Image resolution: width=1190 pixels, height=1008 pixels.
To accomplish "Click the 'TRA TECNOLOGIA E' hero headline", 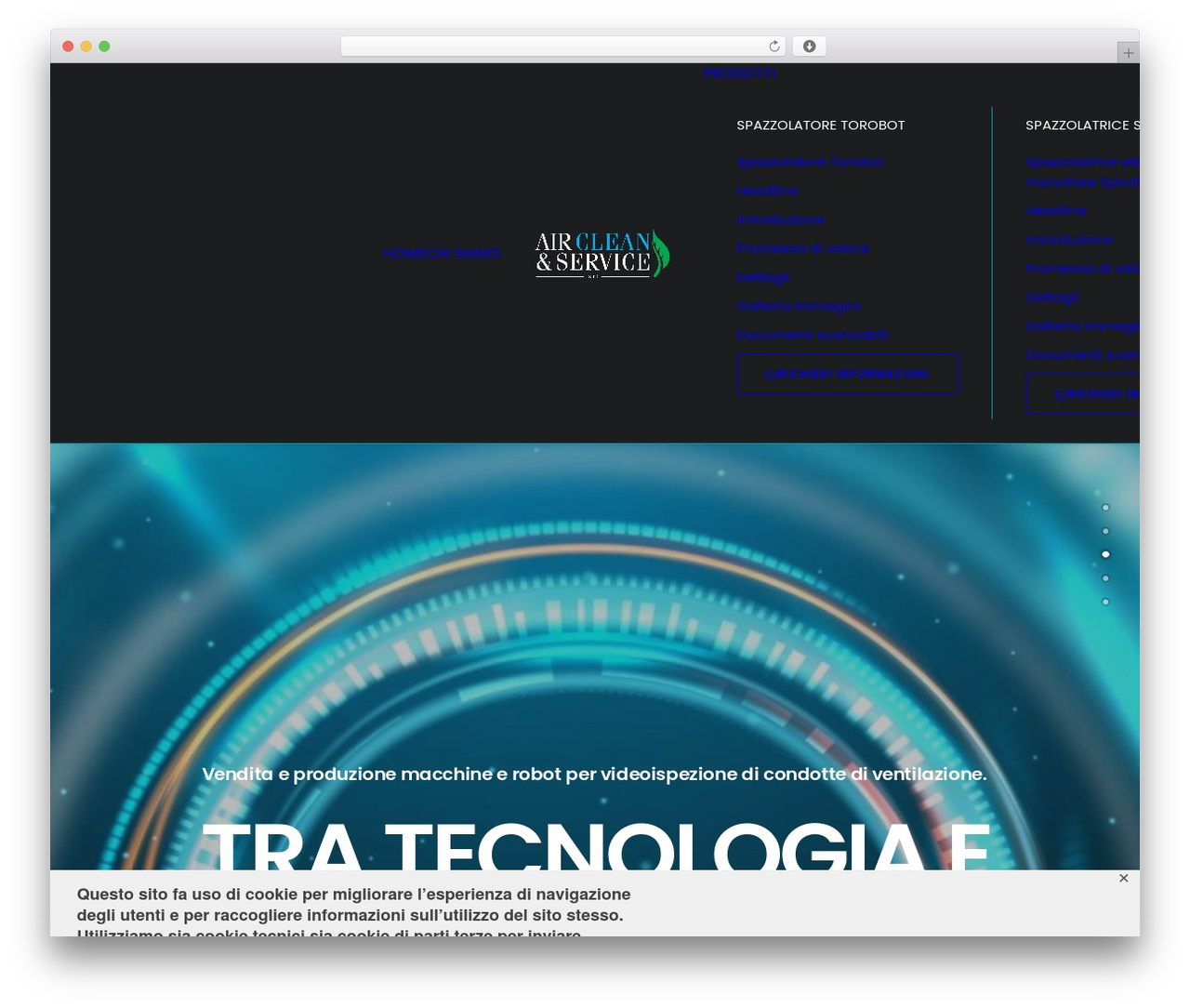I will coord(596,844).
